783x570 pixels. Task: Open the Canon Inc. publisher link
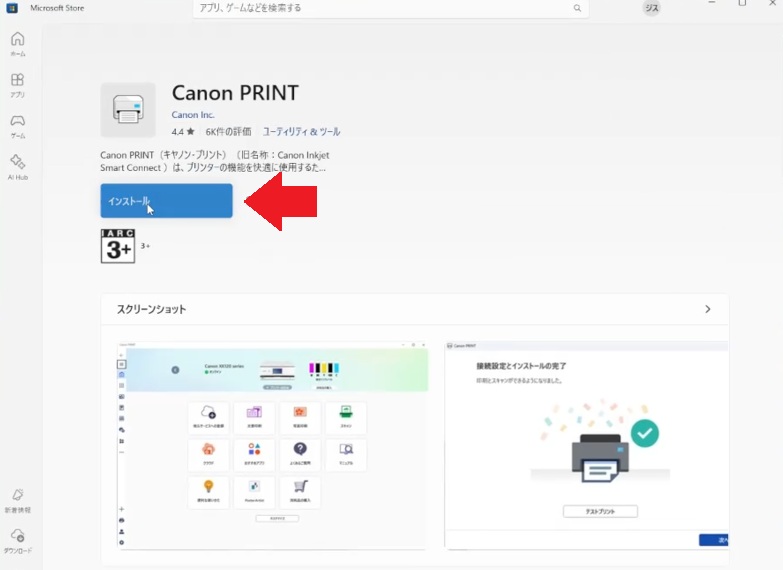[x=193, y=114]
